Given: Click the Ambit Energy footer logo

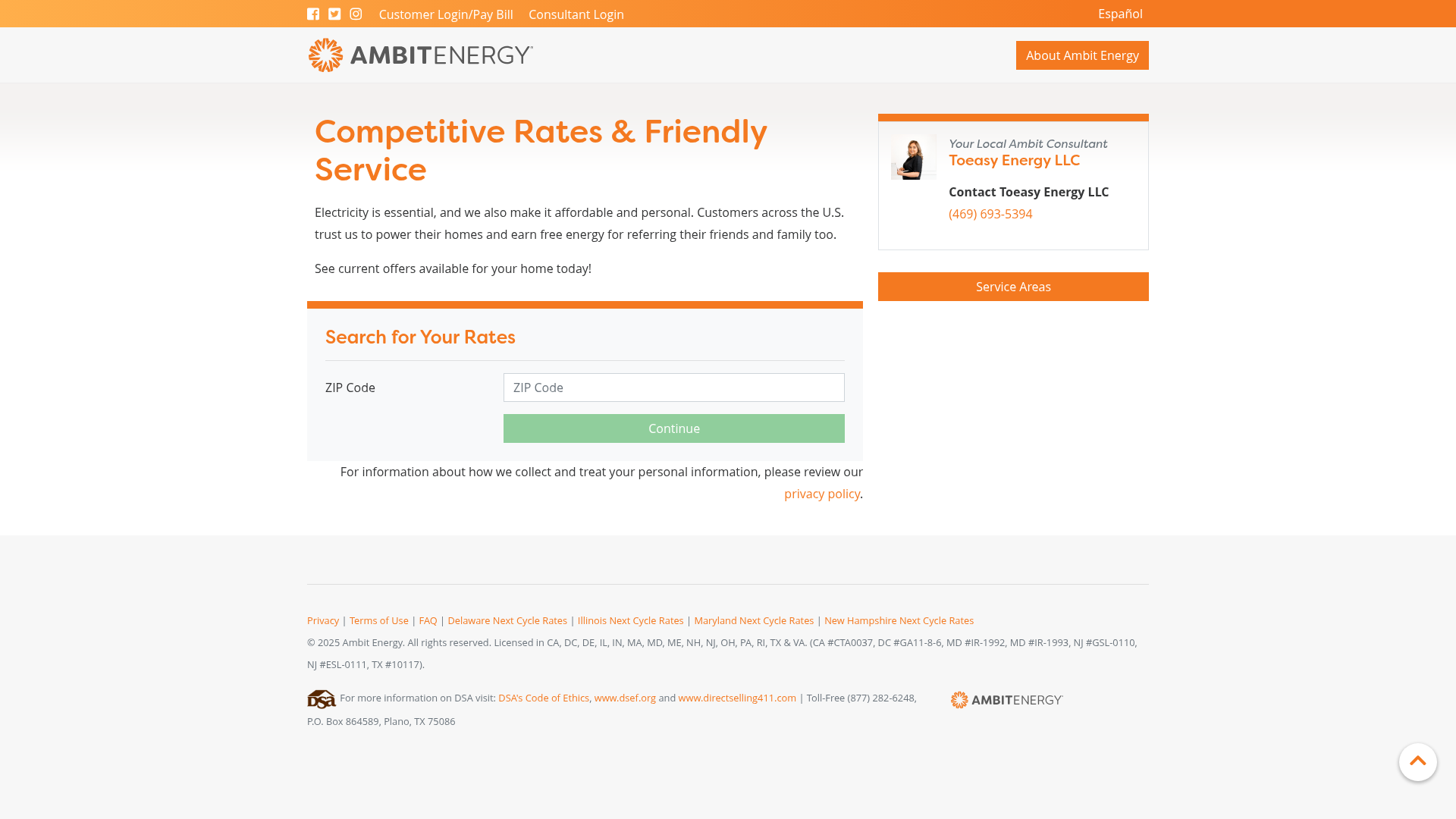Looking at the screenshot, I should [1006, 699].
